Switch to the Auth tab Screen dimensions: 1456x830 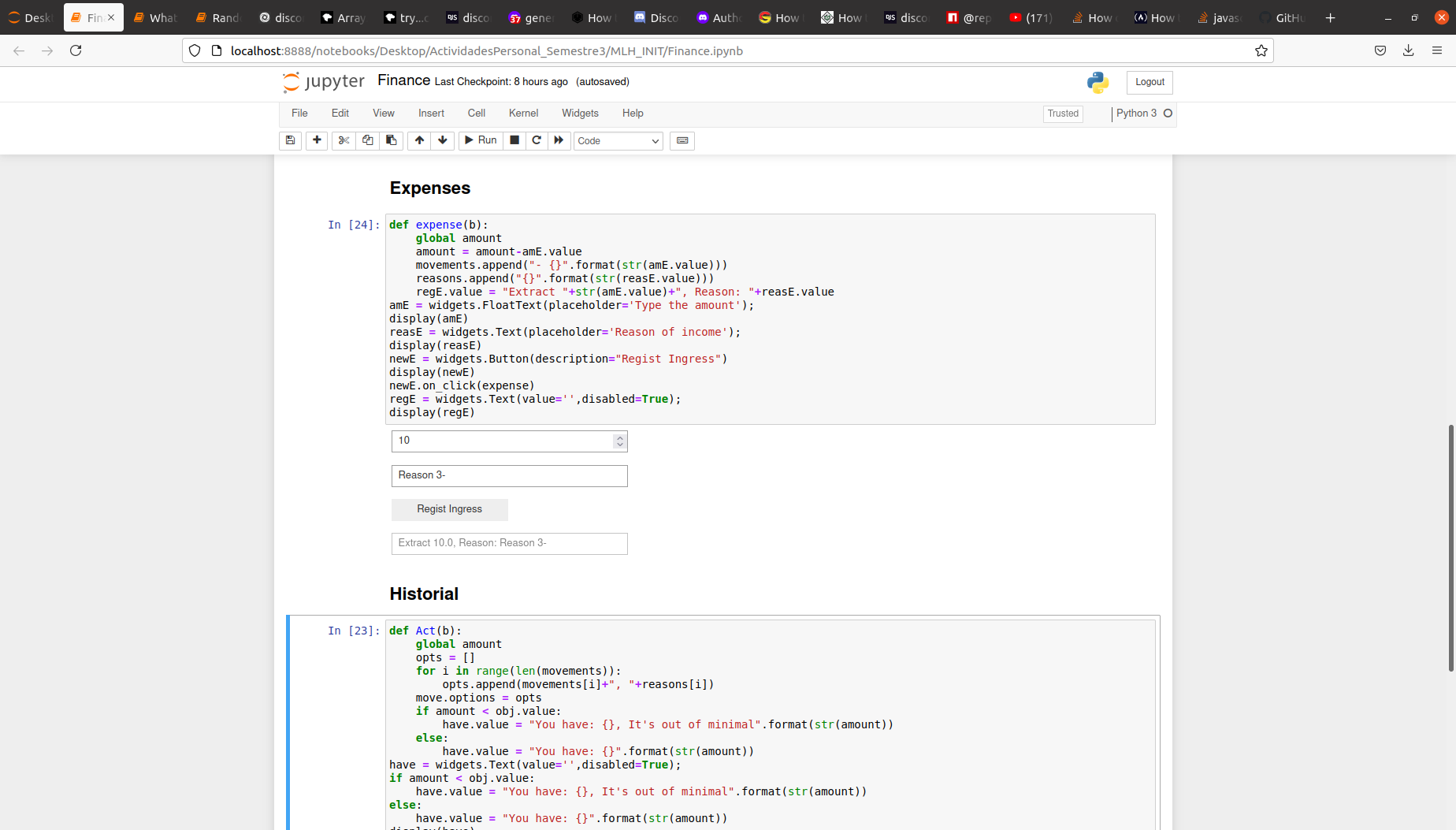(719, 17)
